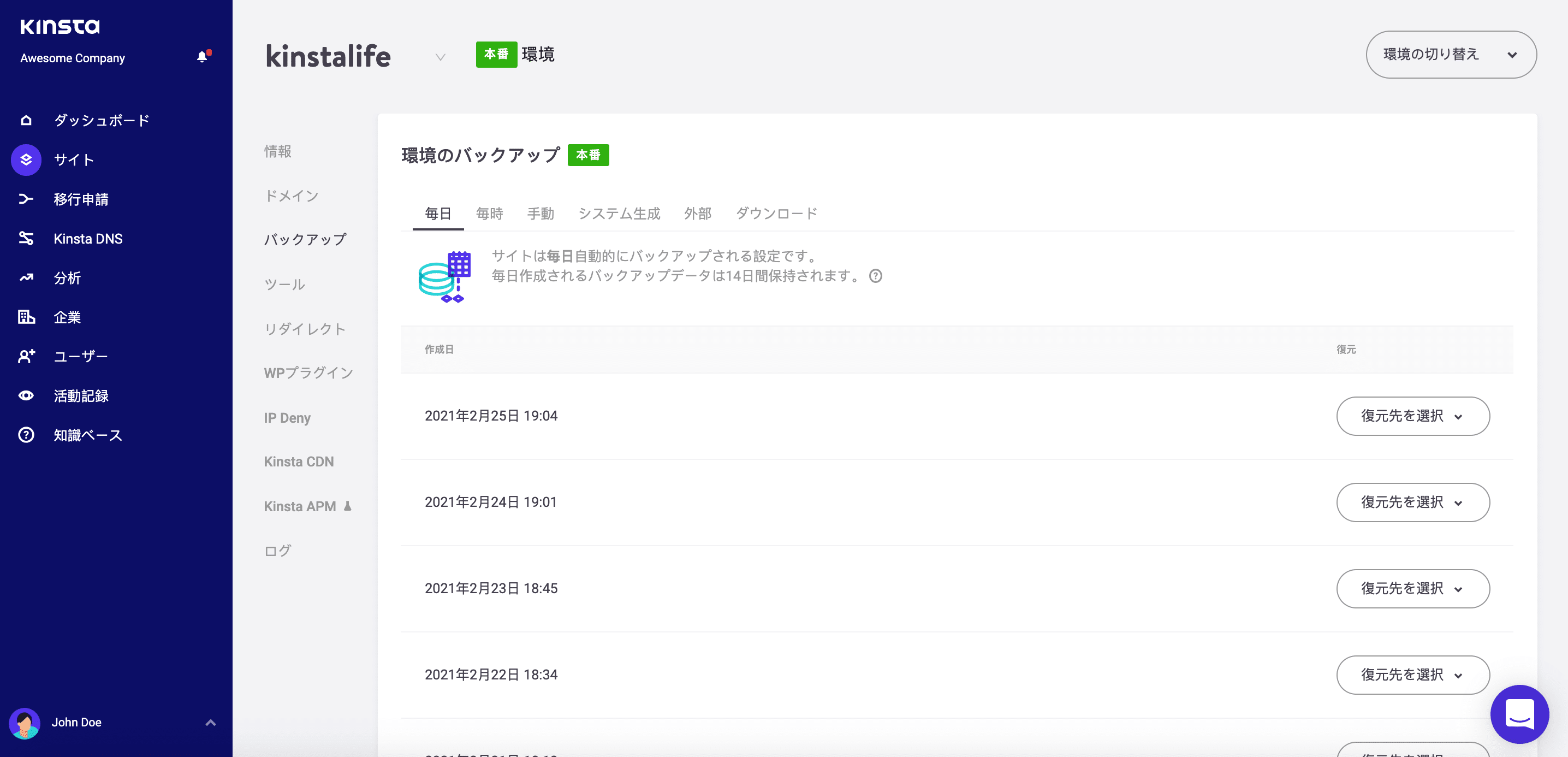The width and height of the screenshot is (1568, 757).
Task: Click the 移行申請 migration icon
Action: click(x=26, y=199)
